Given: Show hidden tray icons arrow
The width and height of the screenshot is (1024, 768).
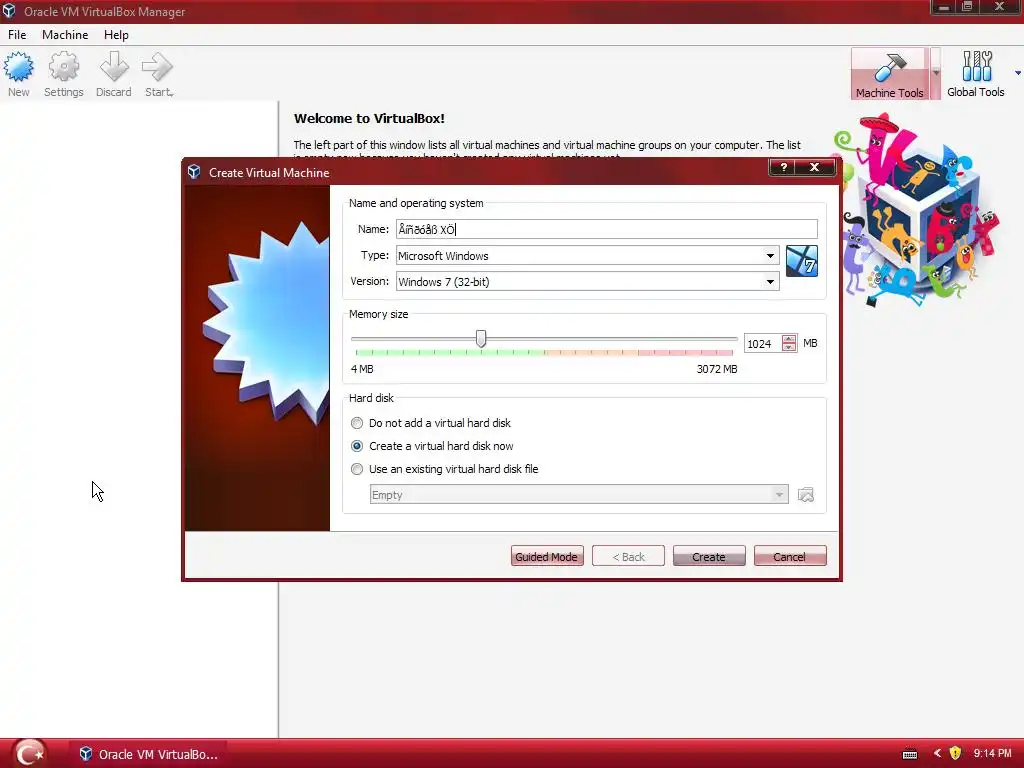Looking at the screenshot, I should (937, 754).
